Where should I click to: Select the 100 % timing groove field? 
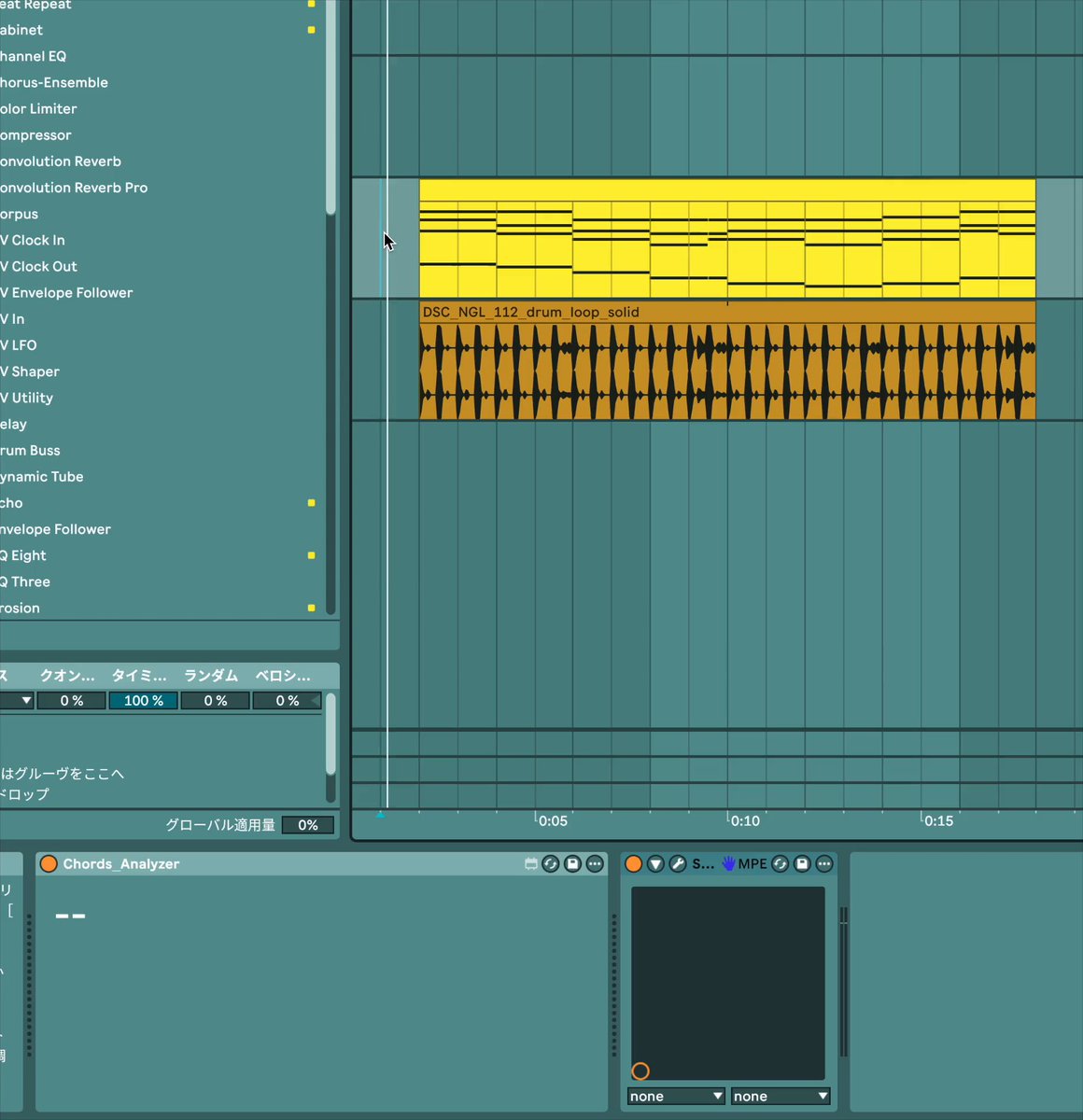[143, 700]
